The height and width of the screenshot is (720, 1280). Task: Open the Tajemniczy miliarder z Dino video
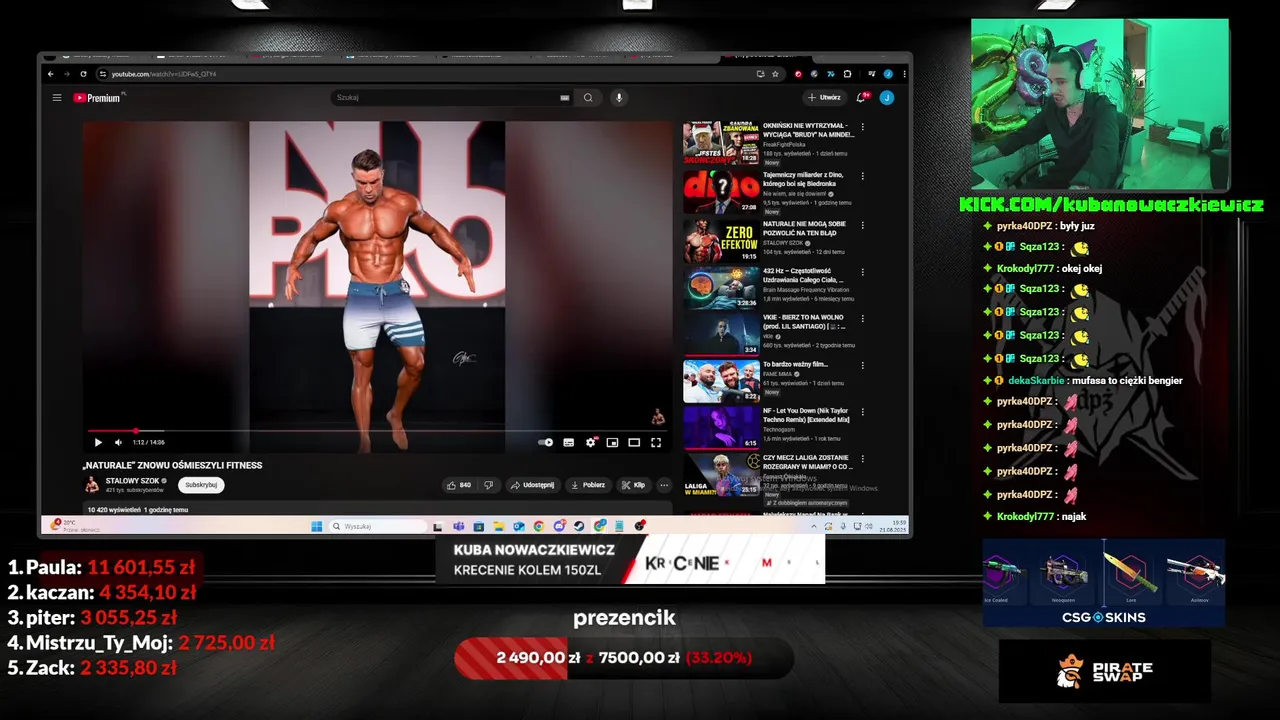tap(721, 191)
